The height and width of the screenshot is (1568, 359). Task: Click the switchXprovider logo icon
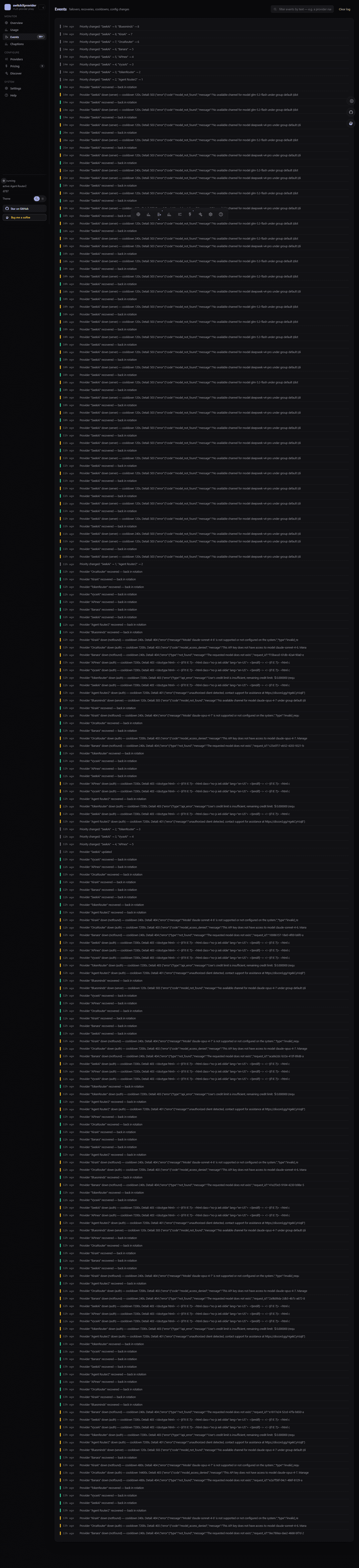(x=7, y=7)
